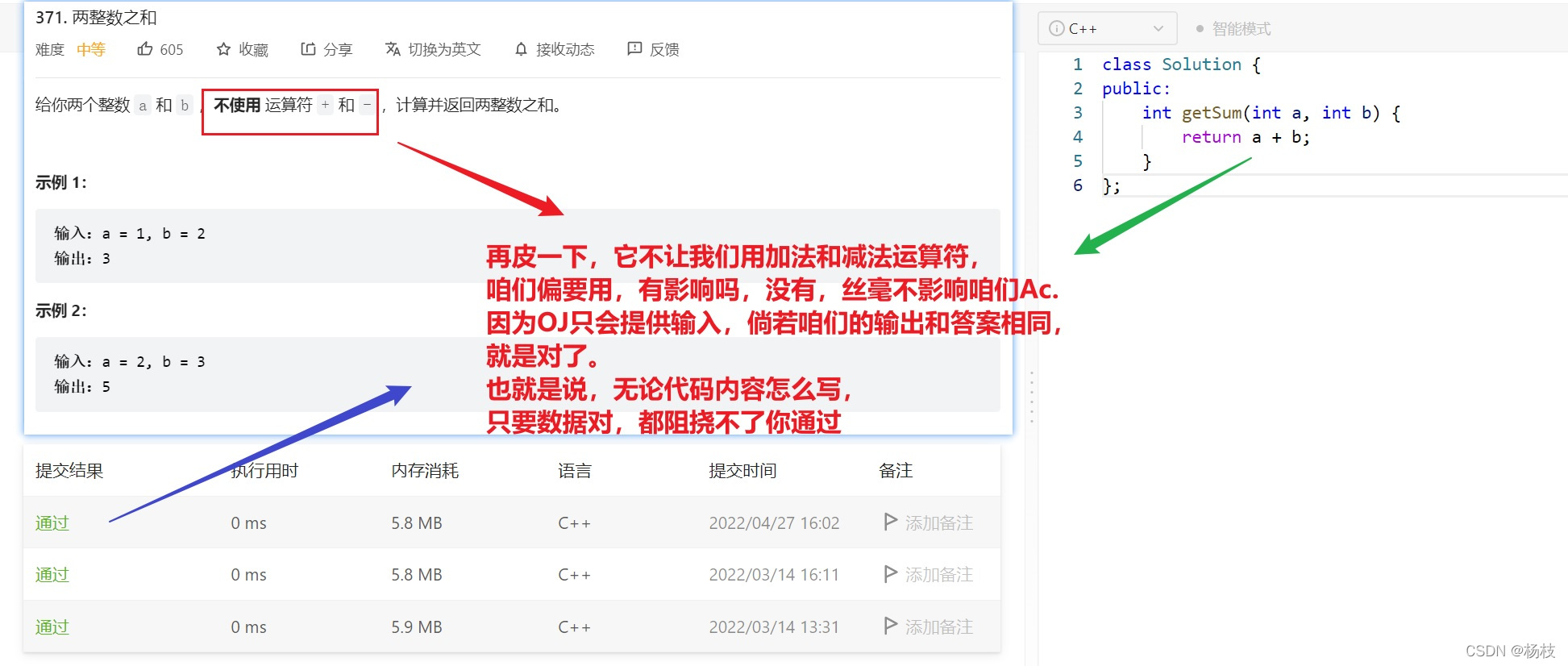This screenshot has height=666, width=1568.
Task: Click the info icon beside C++
Action: pyautogui.click(x=1056, y=28)
